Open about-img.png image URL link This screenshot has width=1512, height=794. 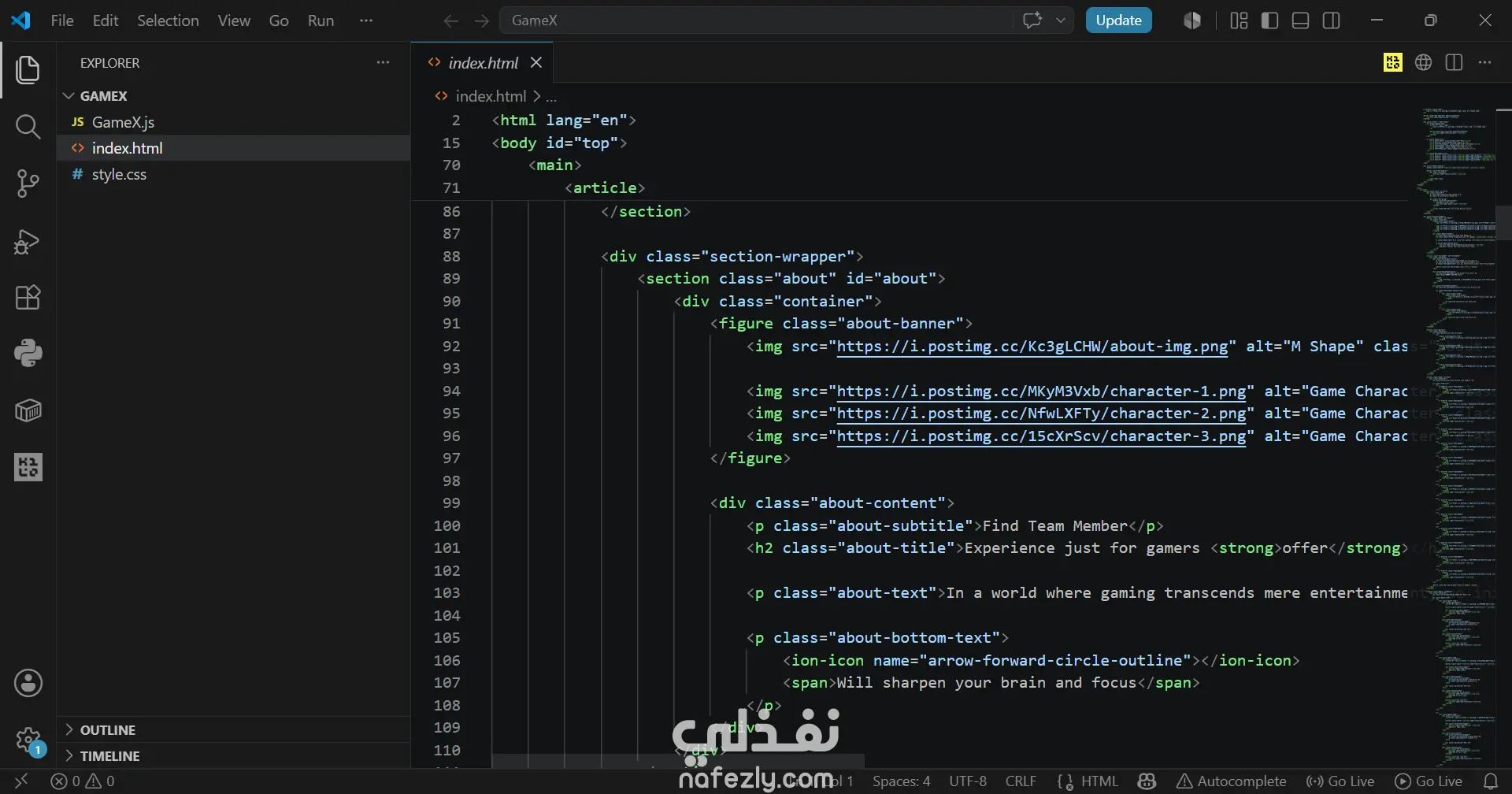(x=1032, y=346)
